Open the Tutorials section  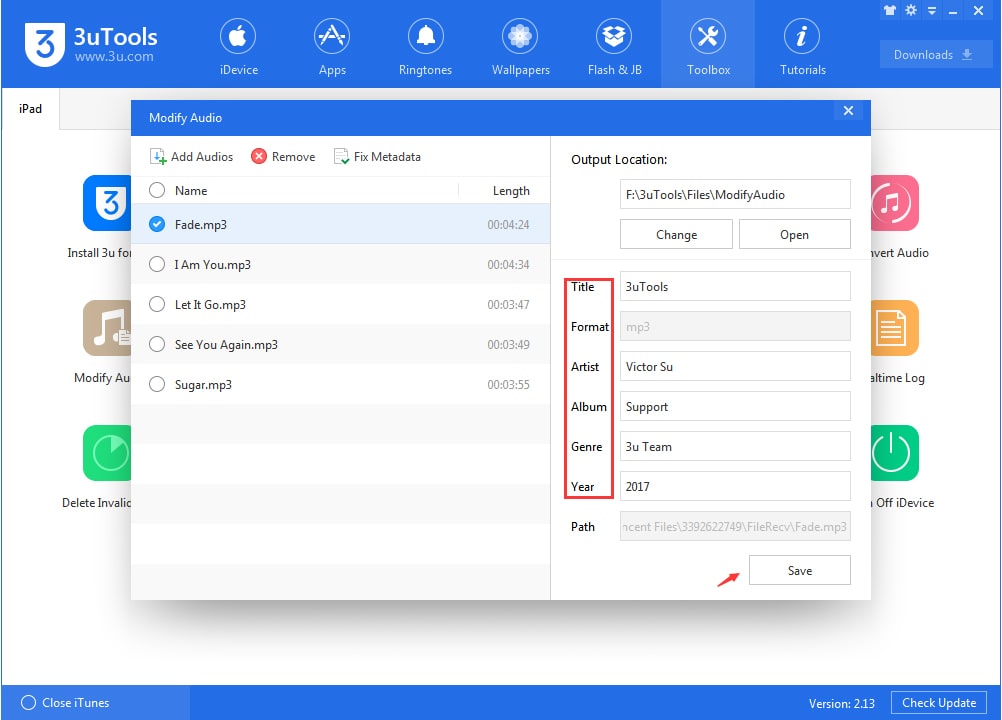click(x=801, y=45)
